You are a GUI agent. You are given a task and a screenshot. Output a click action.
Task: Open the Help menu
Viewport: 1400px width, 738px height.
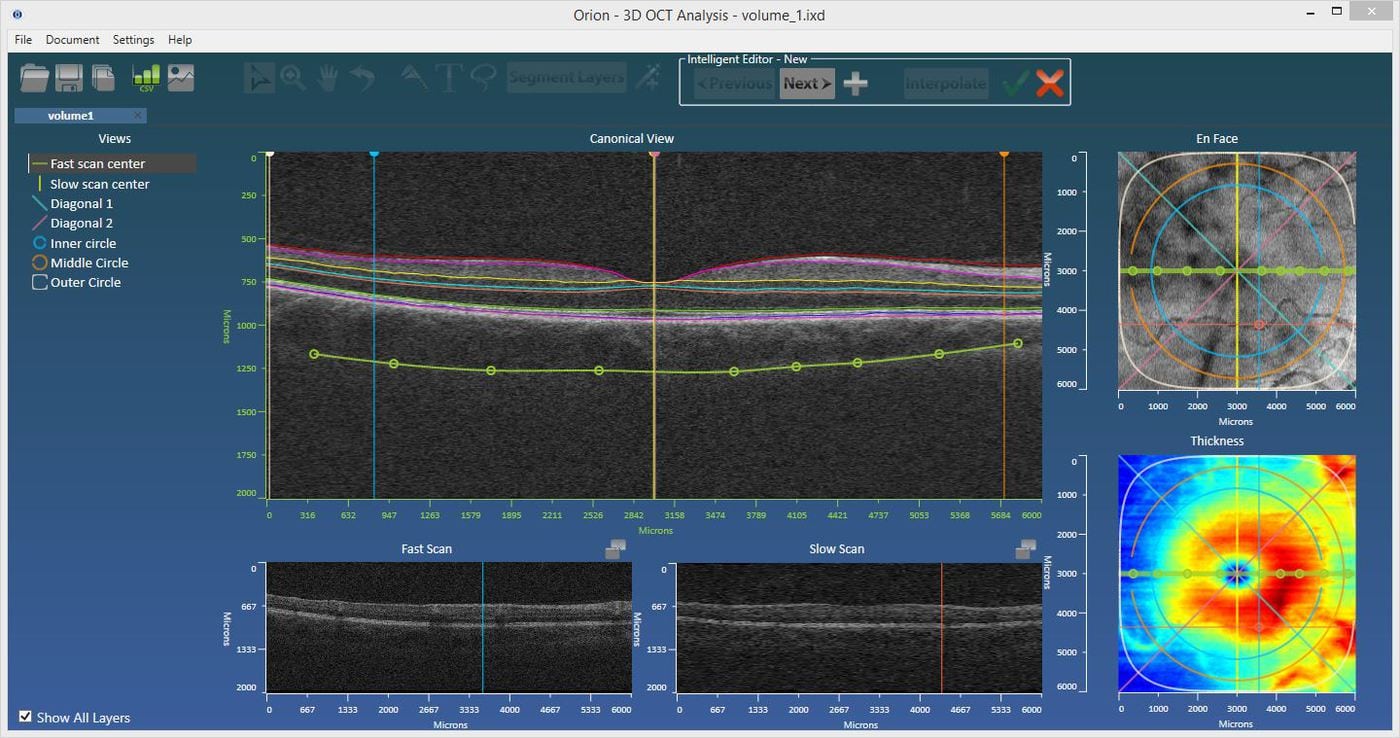point(180,40)
